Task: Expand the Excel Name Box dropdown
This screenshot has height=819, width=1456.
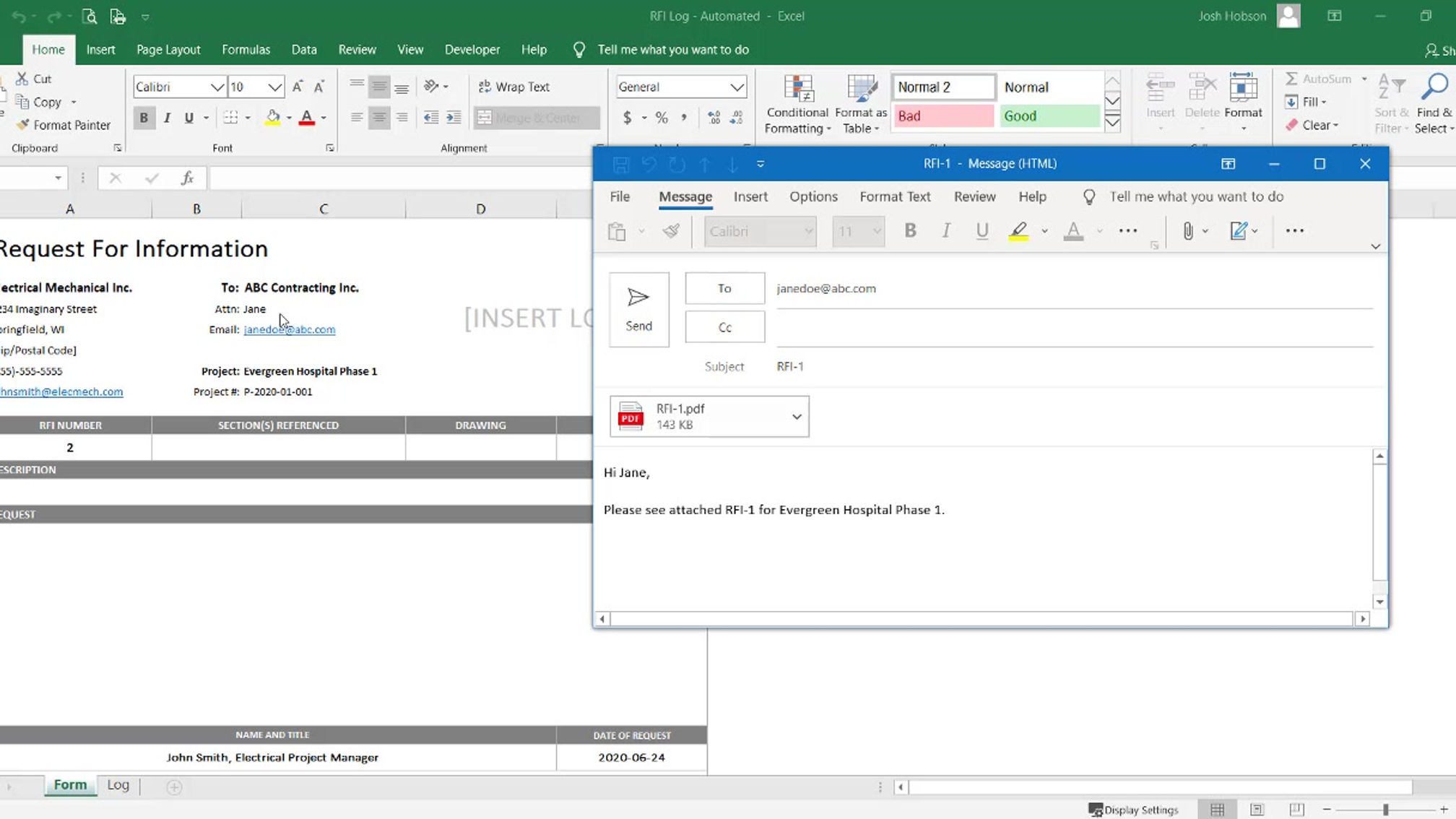Action: (58, 178)
